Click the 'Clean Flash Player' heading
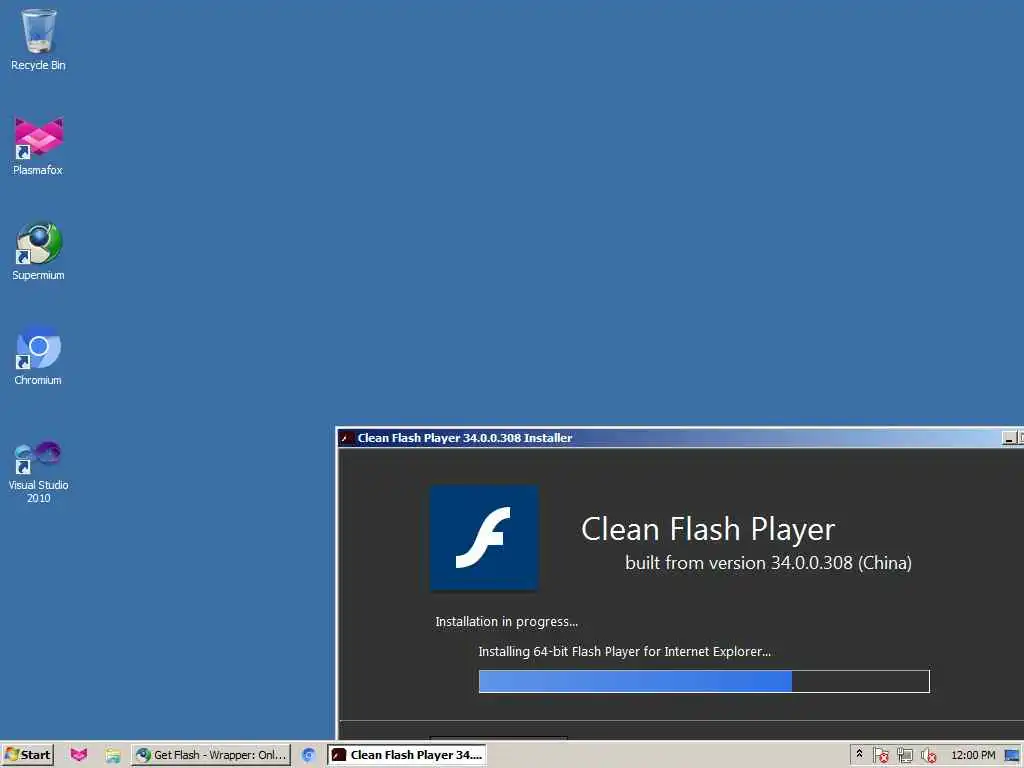 pos(708,529)
